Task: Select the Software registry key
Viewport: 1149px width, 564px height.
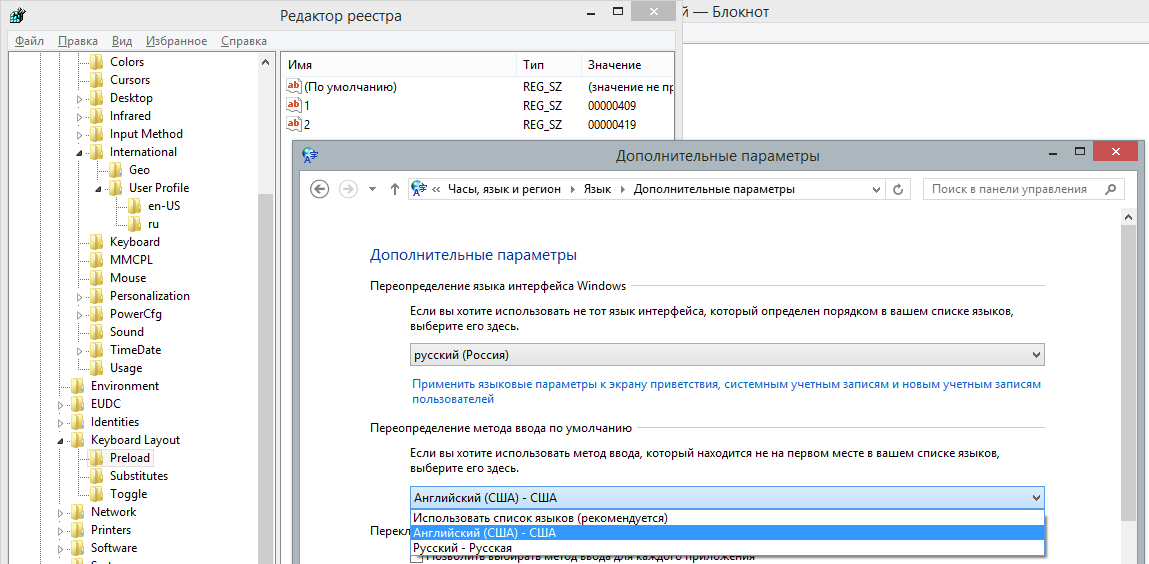Action: click(x=114, y=548)
